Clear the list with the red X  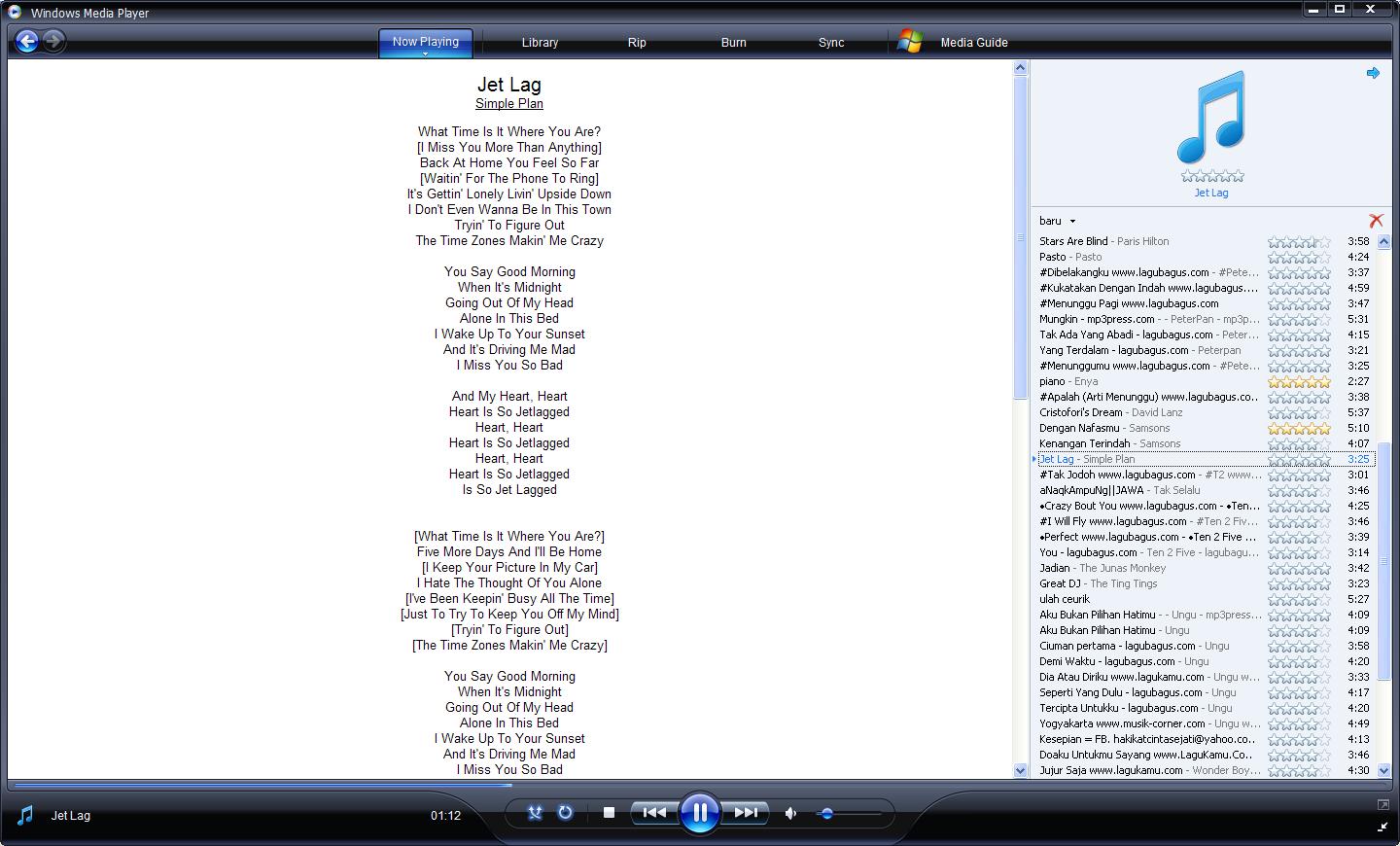coord(1376,221)
